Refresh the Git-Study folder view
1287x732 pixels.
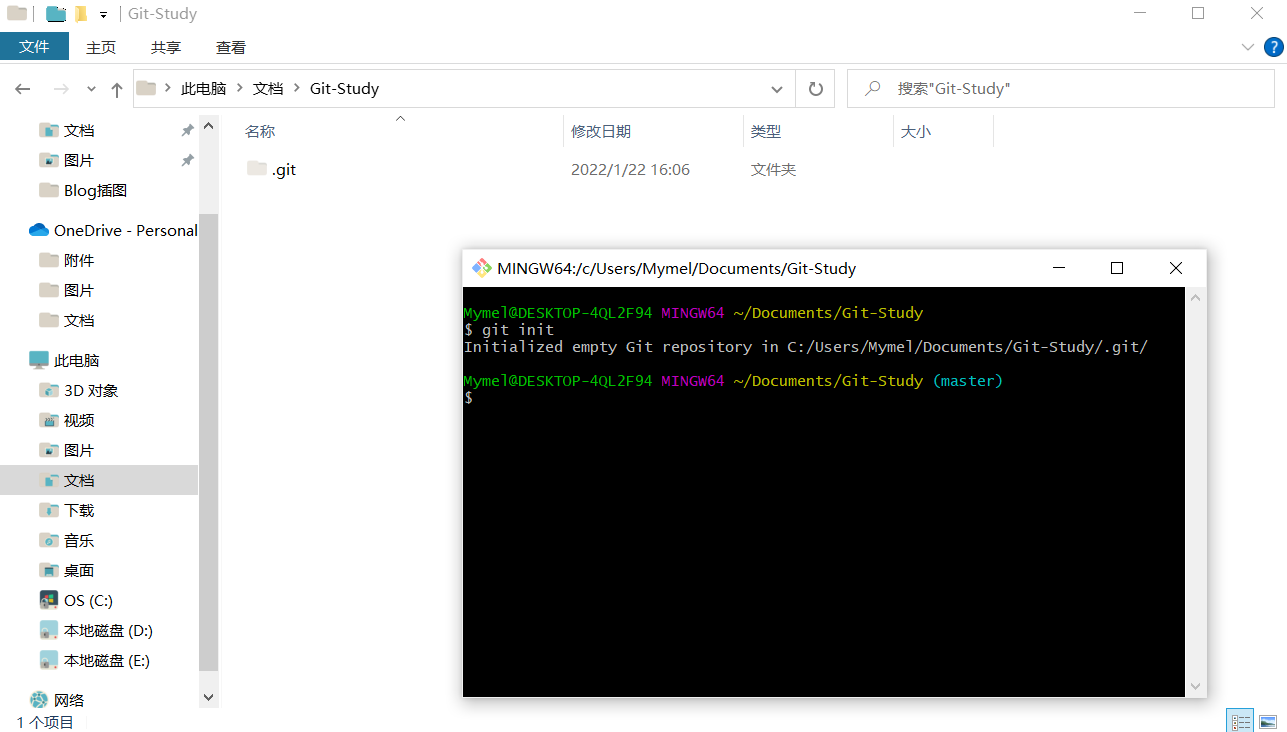tap(816, 88)
